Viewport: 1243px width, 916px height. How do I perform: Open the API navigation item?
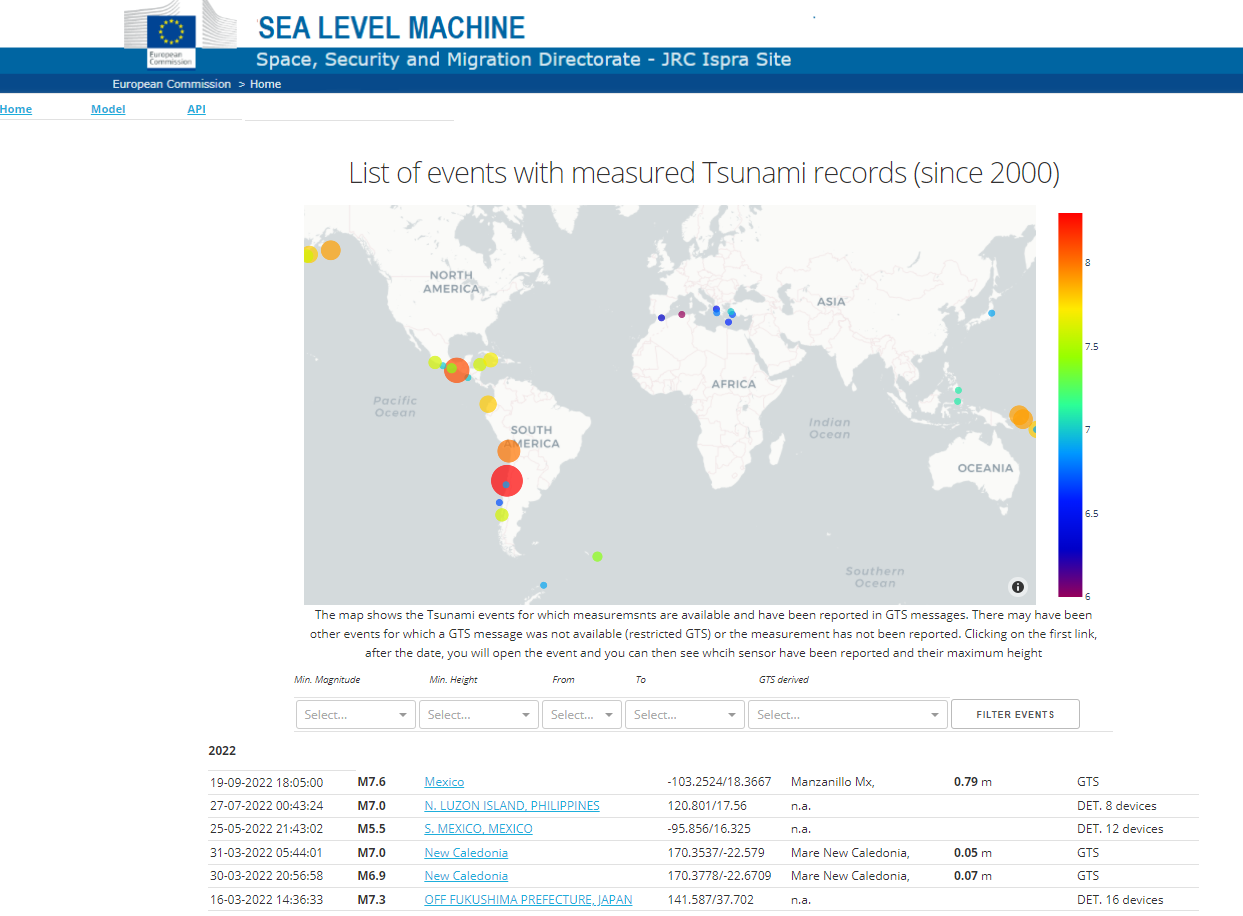(x=196, y=109)
